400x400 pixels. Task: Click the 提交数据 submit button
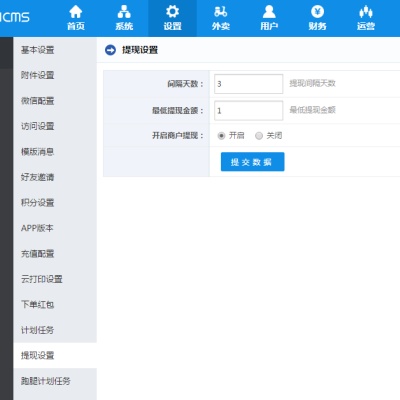(253, 162)
